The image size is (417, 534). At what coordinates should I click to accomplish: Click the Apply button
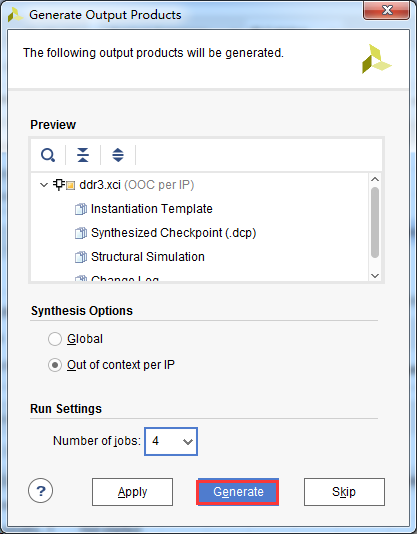click(x=133, y=492)
